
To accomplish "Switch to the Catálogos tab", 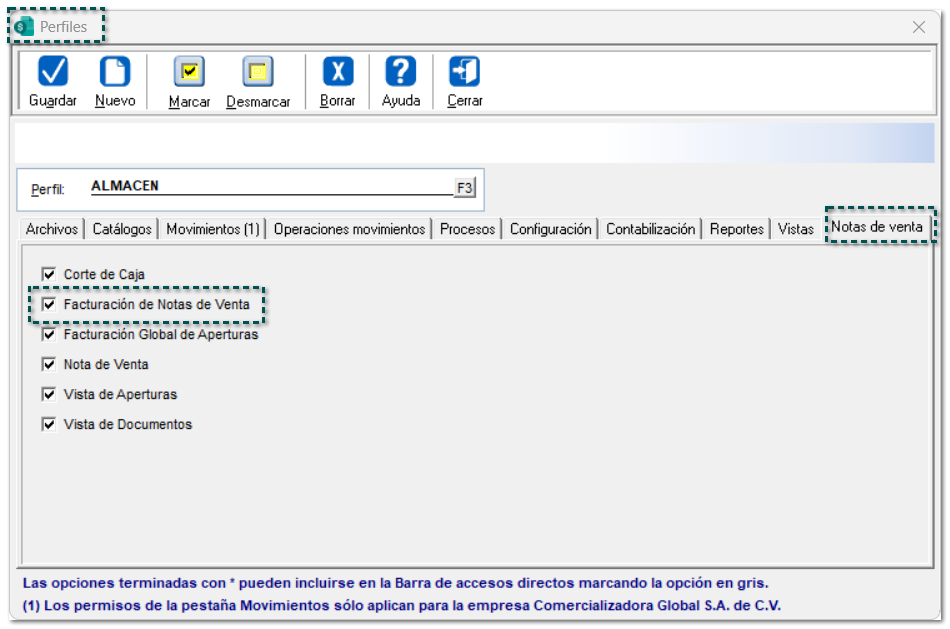I will (122, 229).
